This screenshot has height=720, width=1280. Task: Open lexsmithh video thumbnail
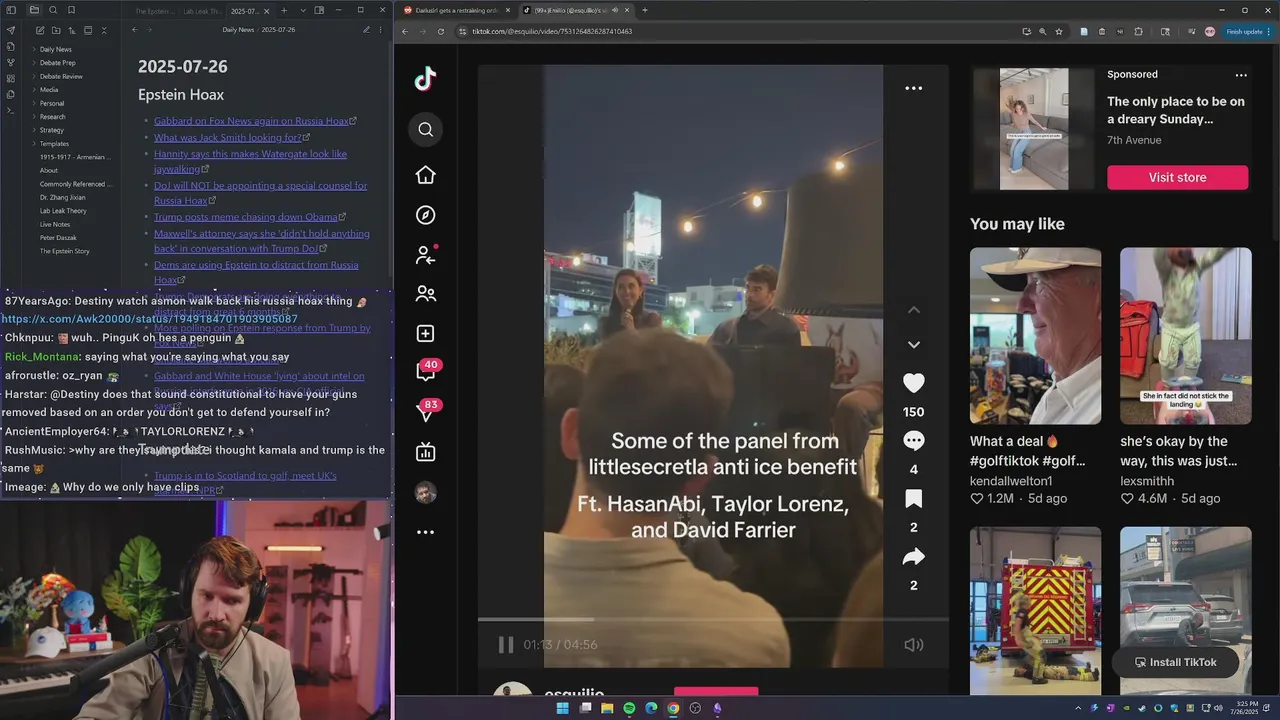click(x=1185, y=336)
